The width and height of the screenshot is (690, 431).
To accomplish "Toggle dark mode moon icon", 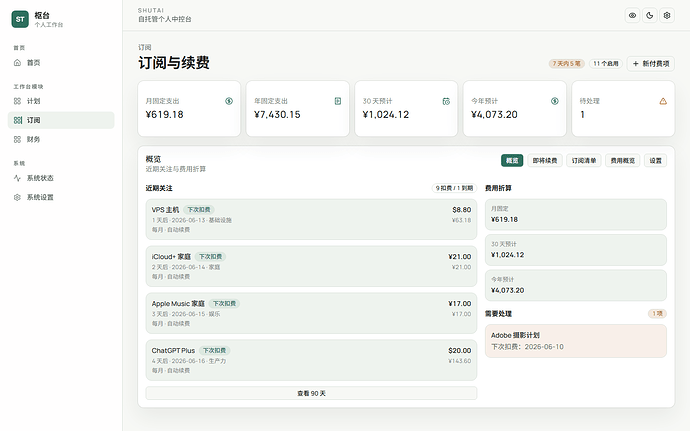I will [650, 15].
